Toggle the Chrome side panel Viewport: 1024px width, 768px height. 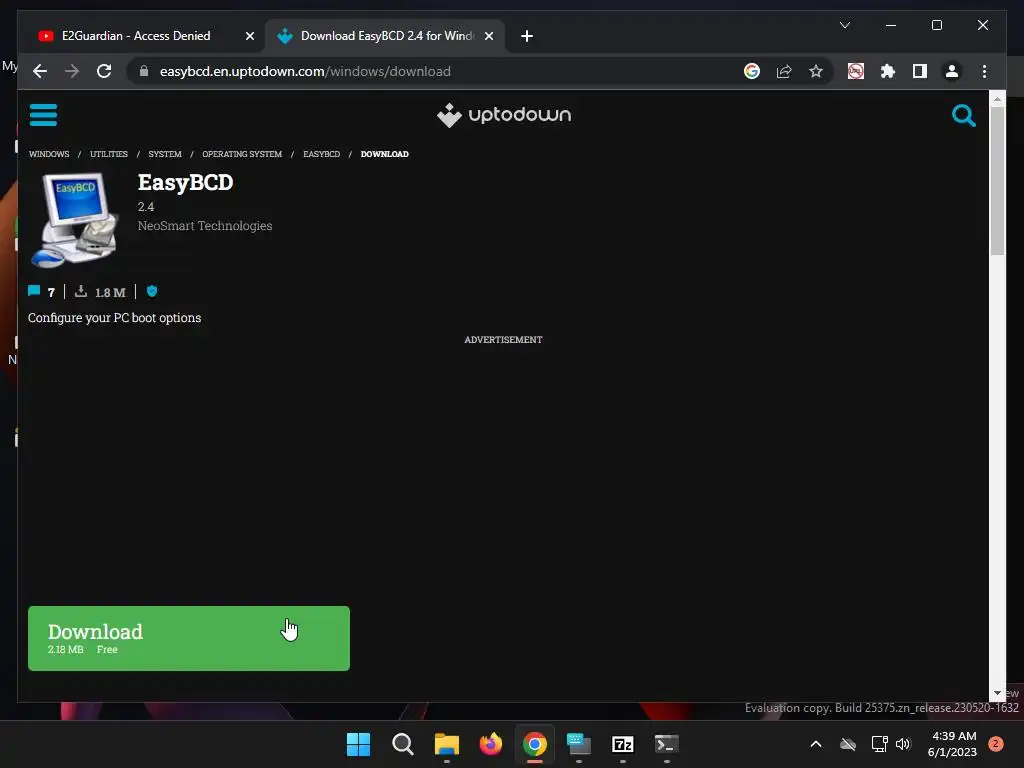[x=920, y=71]
